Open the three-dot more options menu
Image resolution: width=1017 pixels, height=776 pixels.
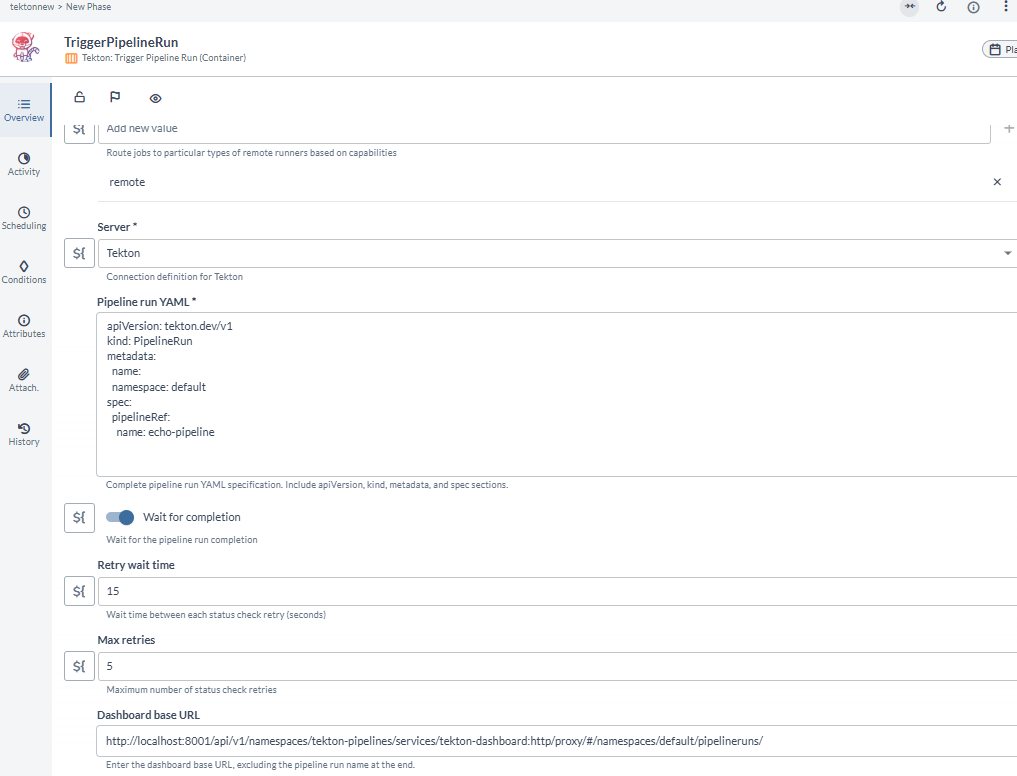[x=1005, y=7]
